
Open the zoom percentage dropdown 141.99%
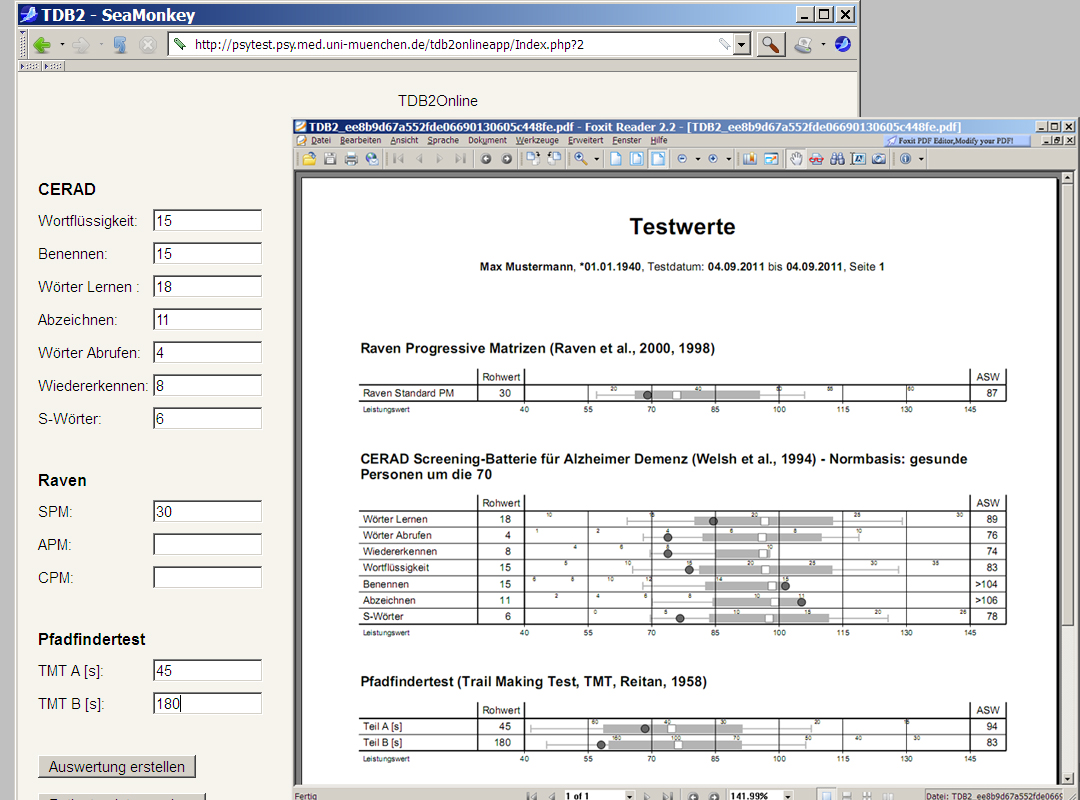[788, 795]
